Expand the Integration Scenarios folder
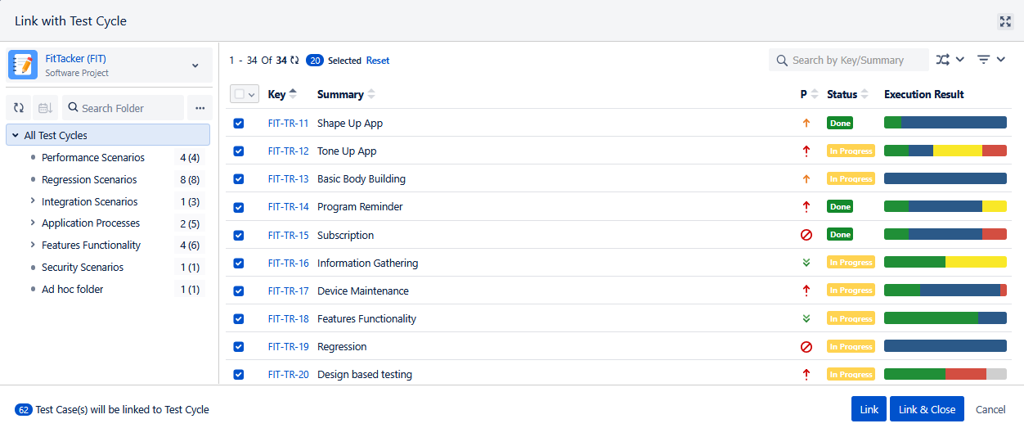The height and width of the screenshot is (428, 1024). point(33,201)
